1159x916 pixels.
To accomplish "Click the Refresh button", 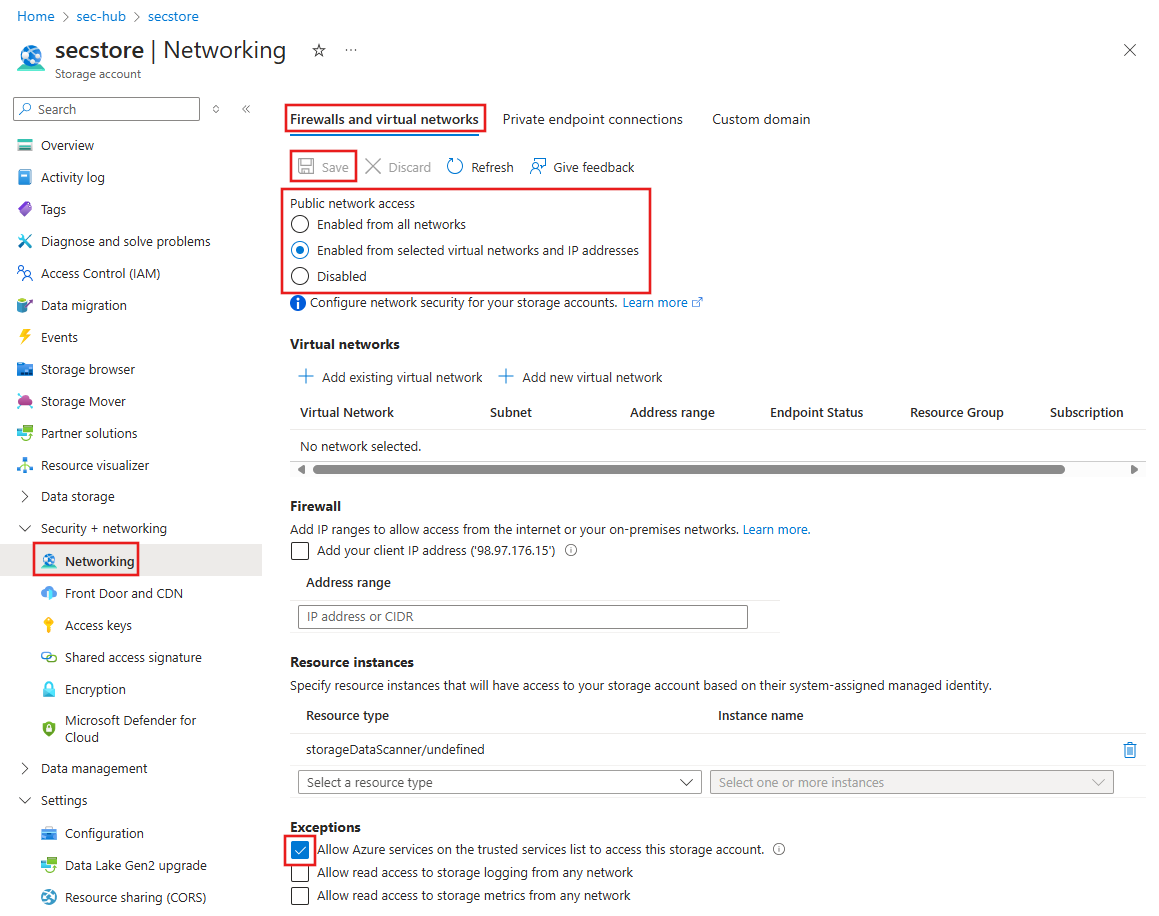I will click(x=480, y=167).
